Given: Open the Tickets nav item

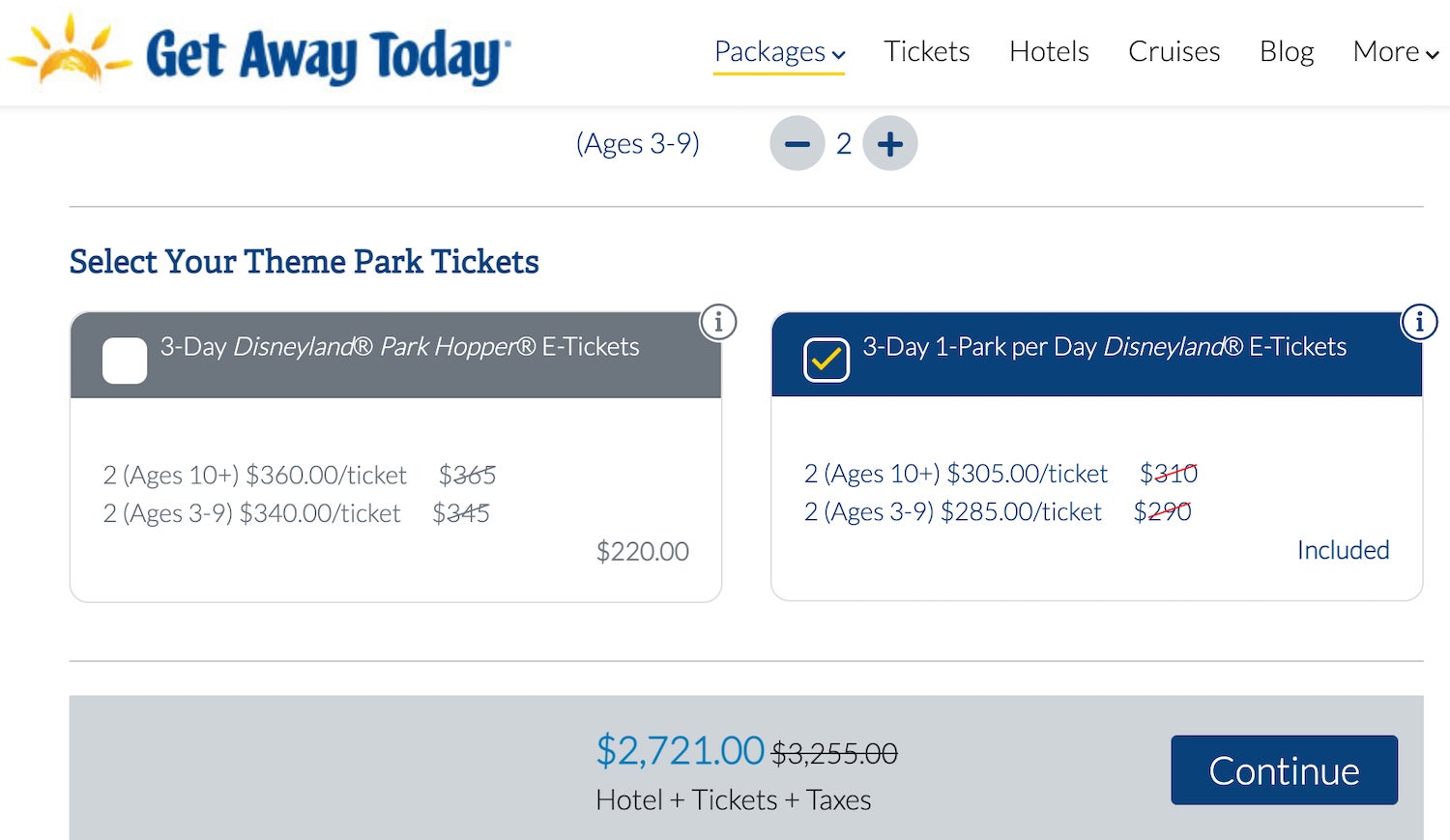Looking at the screenshot, I should tap(926, 51).
